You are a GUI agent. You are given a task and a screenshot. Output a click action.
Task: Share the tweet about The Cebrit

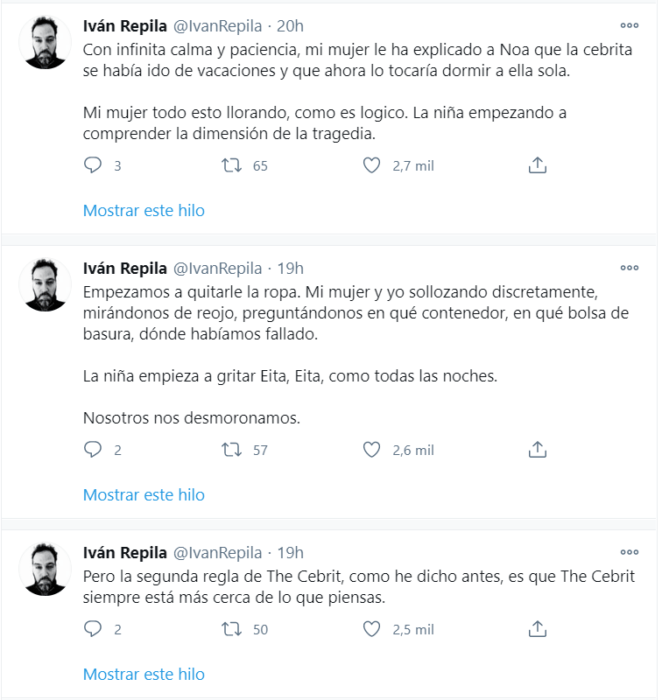[x=537, y=629]
